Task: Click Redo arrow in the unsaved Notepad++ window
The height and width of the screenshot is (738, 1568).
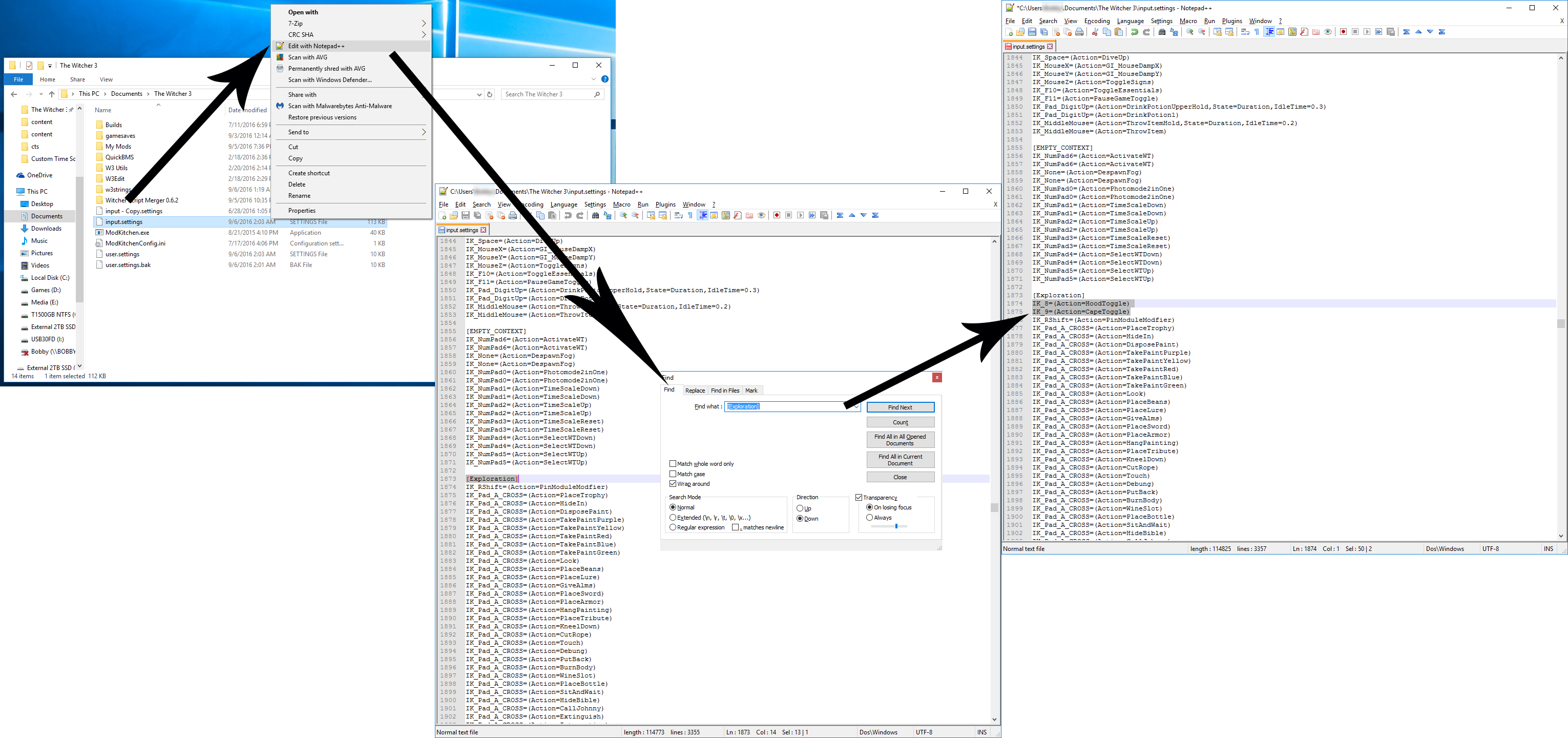Action: [x=1146, y=32]
